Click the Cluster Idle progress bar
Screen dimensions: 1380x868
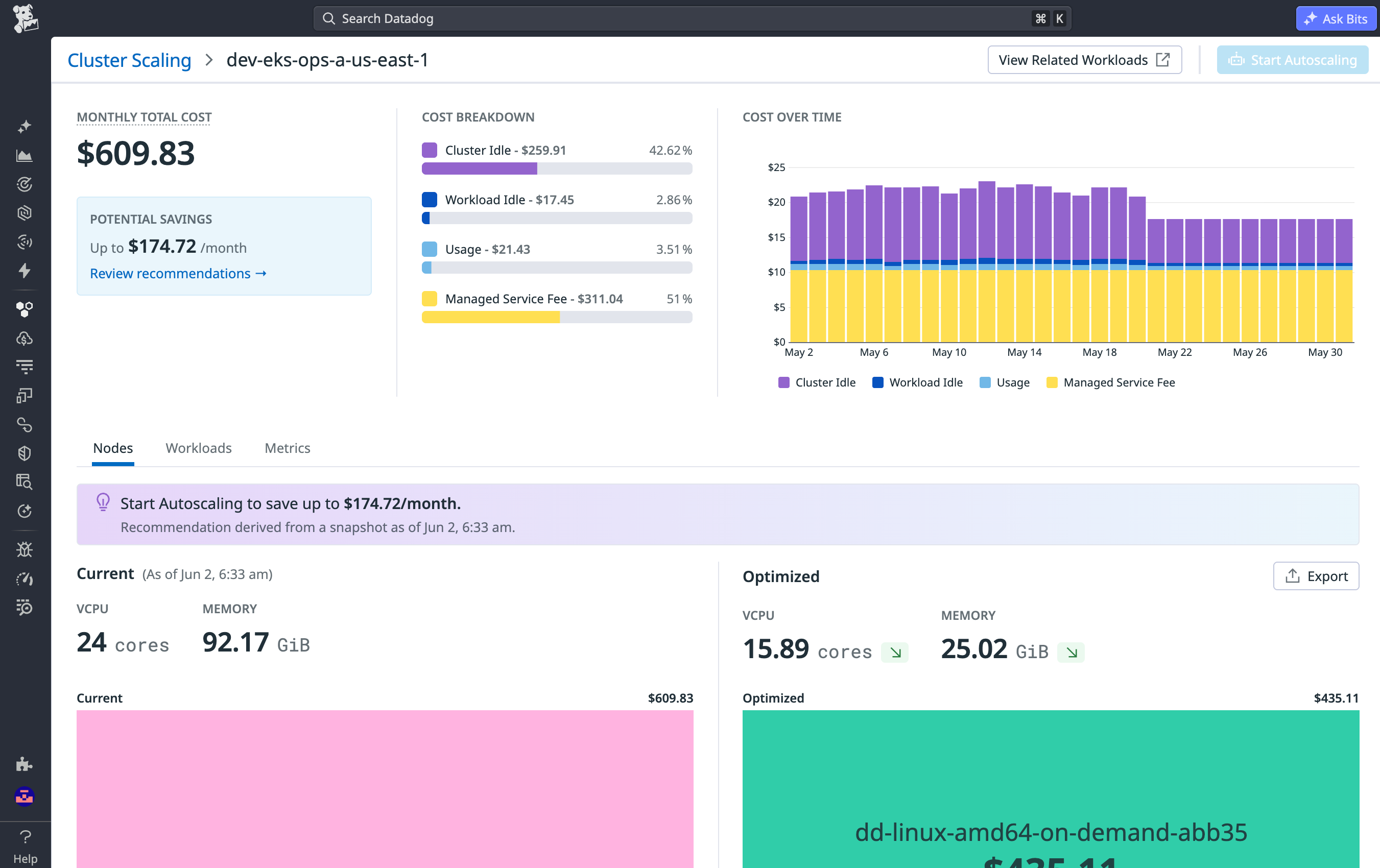point(557,168)
